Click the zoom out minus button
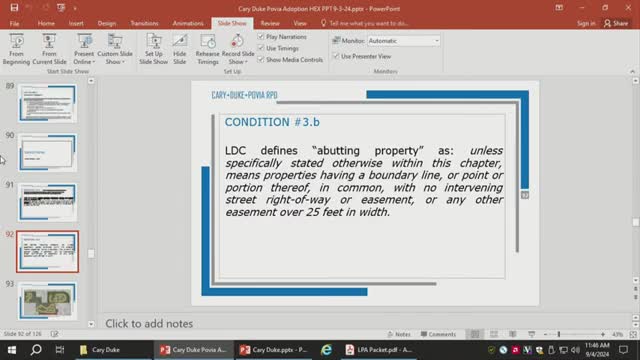Image resolution: width=640 pixels, height=360 pixels. coord(545,334)
